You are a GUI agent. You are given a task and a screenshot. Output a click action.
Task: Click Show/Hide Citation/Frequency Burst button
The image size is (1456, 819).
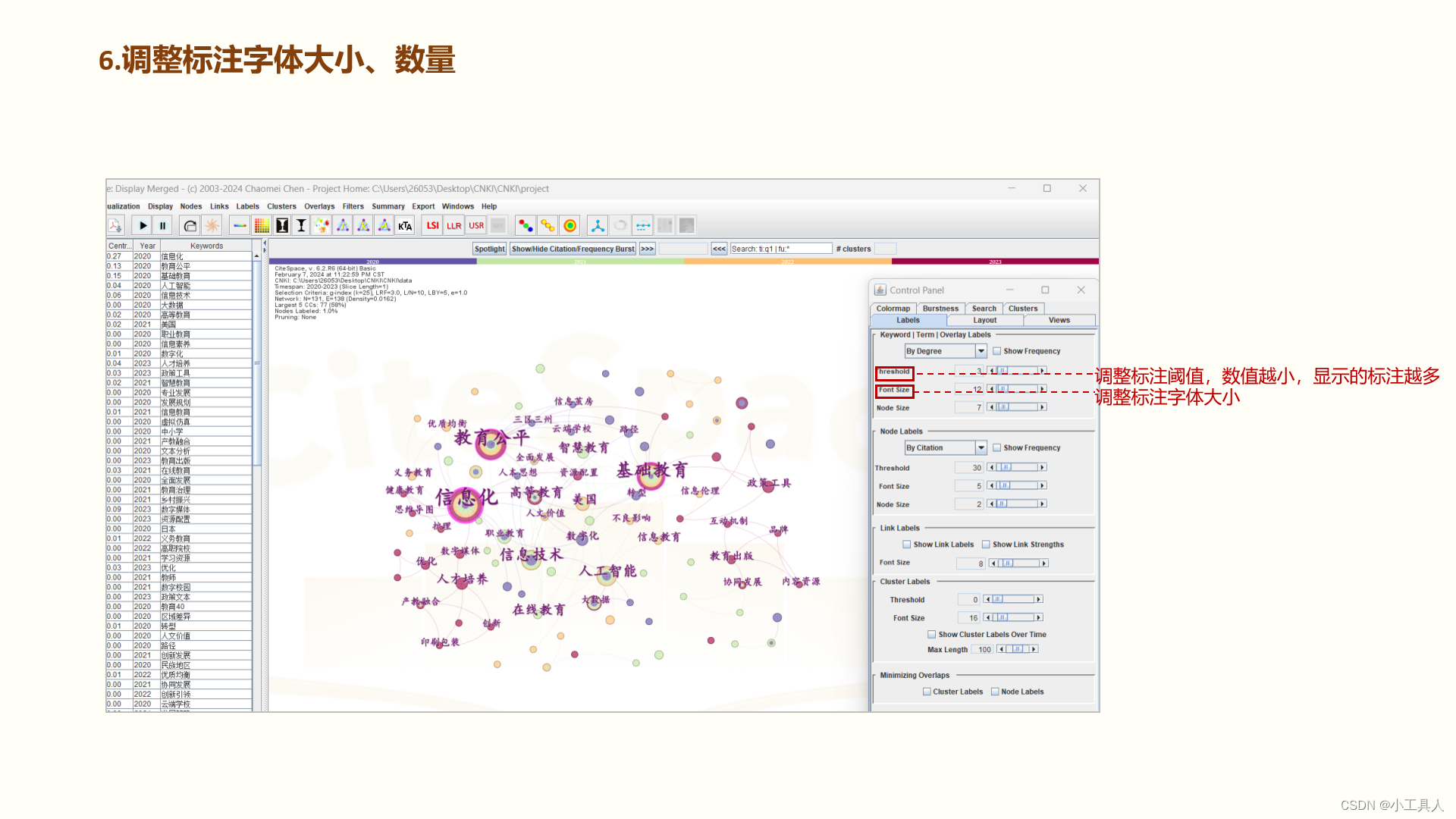573,249
